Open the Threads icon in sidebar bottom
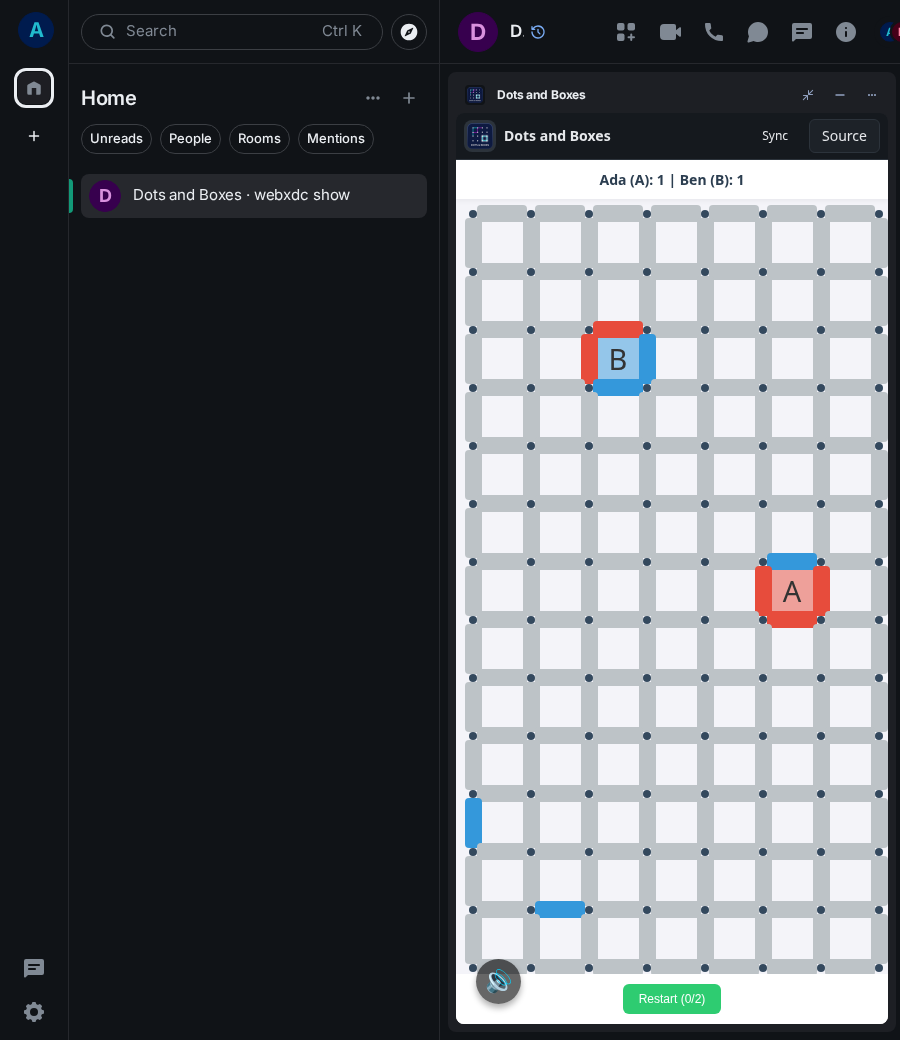The width and height of the screenshot is (900, 1040). pos(34,968)
